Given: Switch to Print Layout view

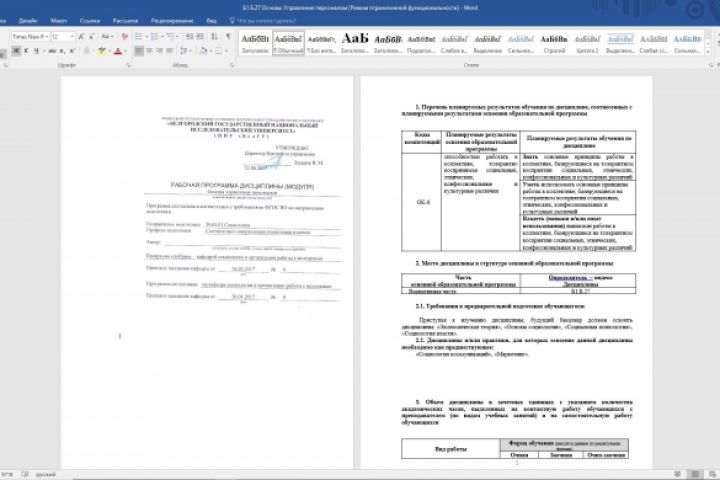Looking at the screenshot, I should point(695,474).
